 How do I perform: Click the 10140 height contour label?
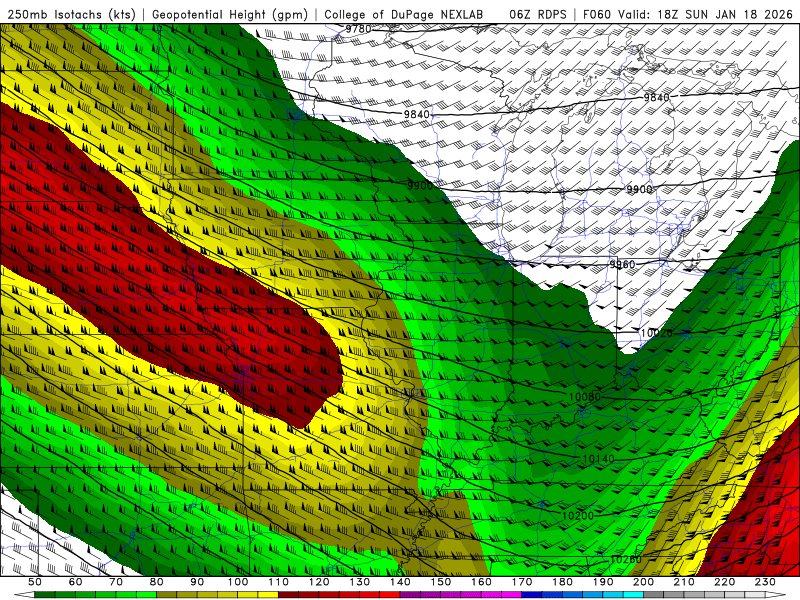click(598, 459)
